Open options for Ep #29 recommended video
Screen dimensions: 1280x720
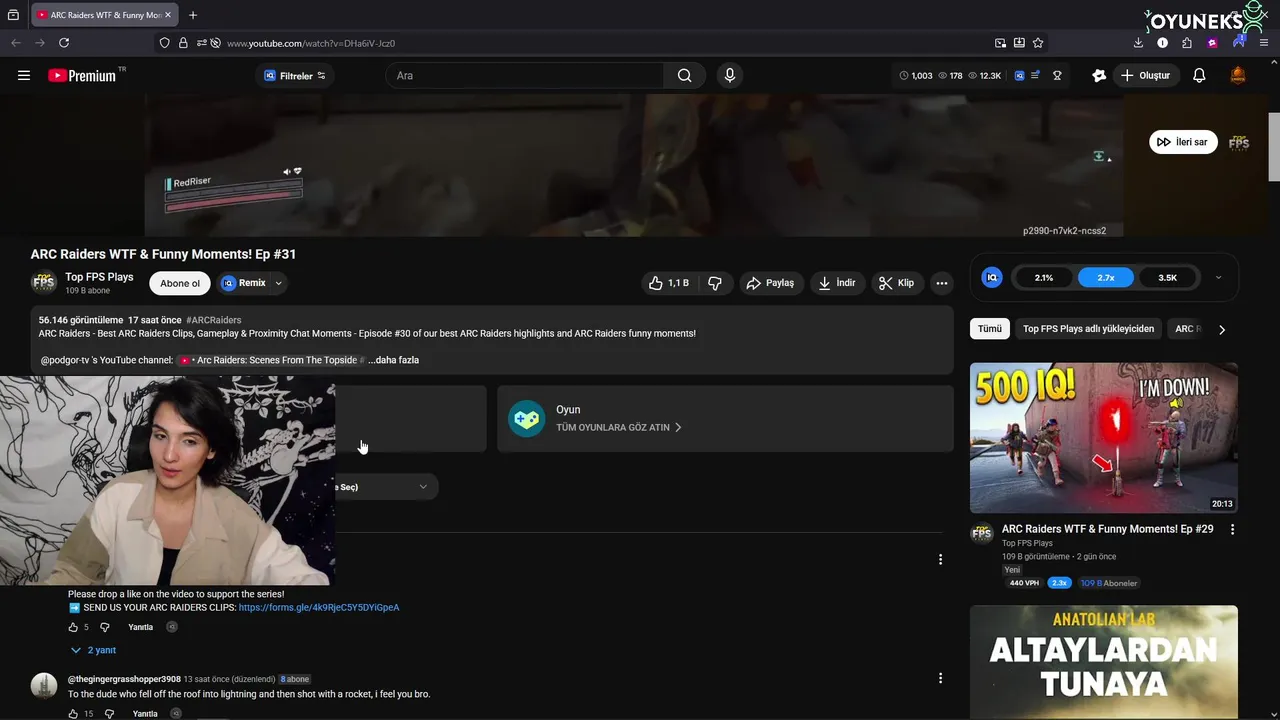click(1232, 529)
